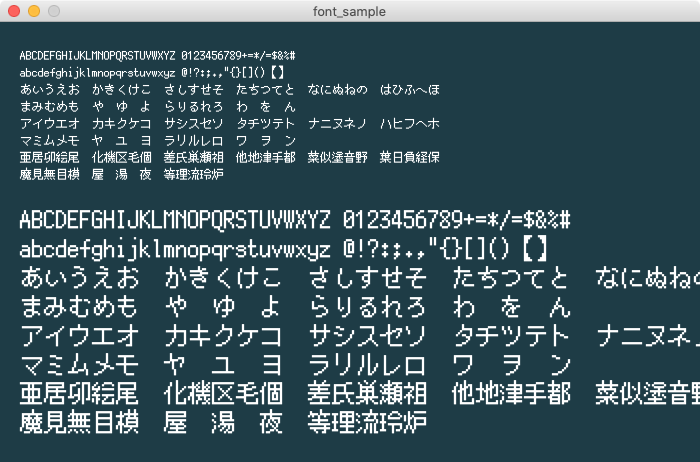Viewport: 700px width, 462px height.
Task: Click the large kanji 他地津手都 group
Action: (510, 392)
